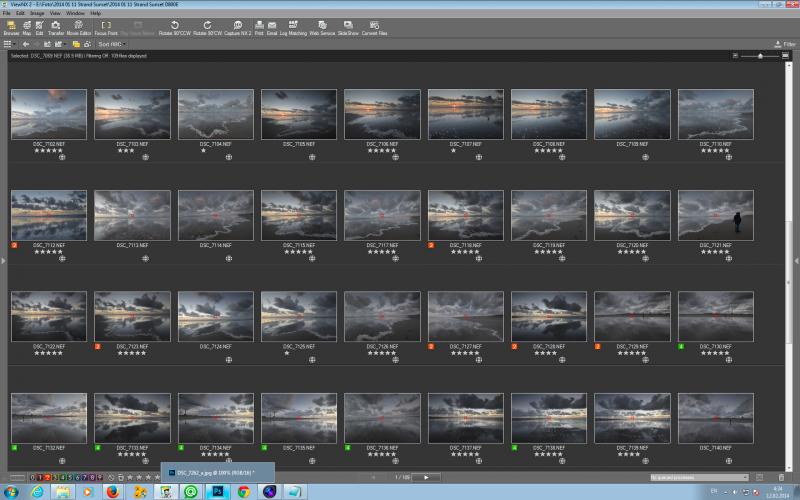Go back with the left arrow
This screenshot has width=800, height=500.
pyautogui.click(x=26, y=44)
